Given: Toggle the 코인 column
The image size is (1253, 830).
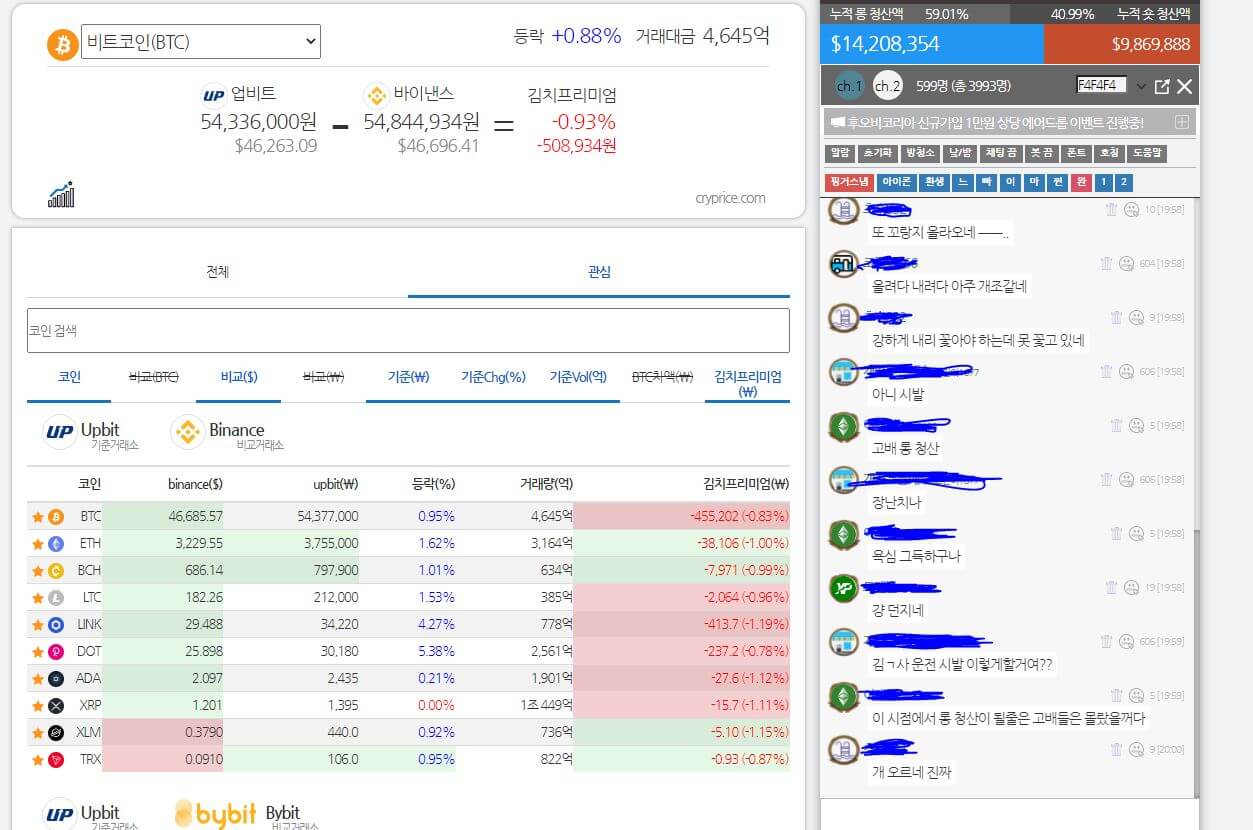Looking at the screenshot, I should coord(69,378).
